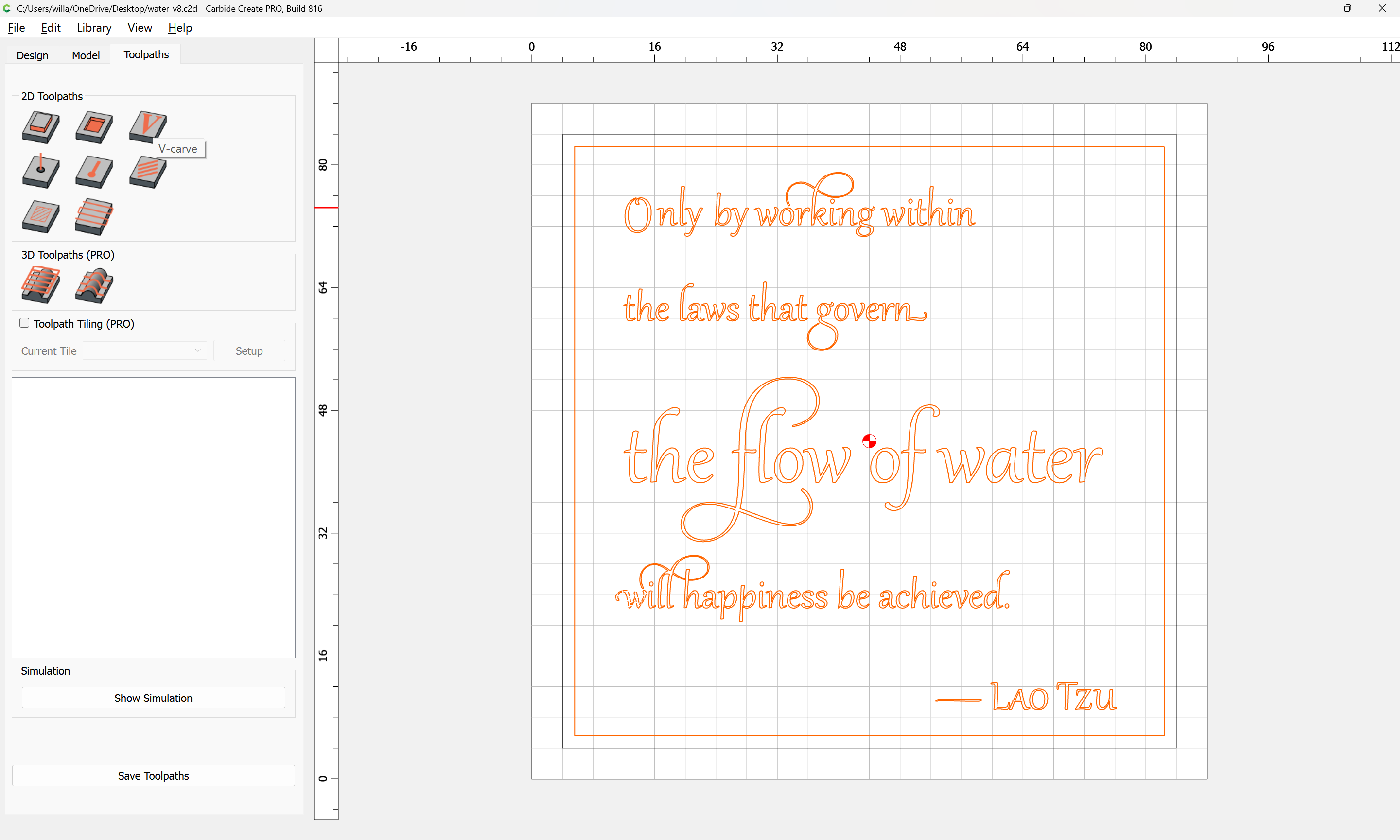Minimize the Carbide Create window

tap(1314, 8)
